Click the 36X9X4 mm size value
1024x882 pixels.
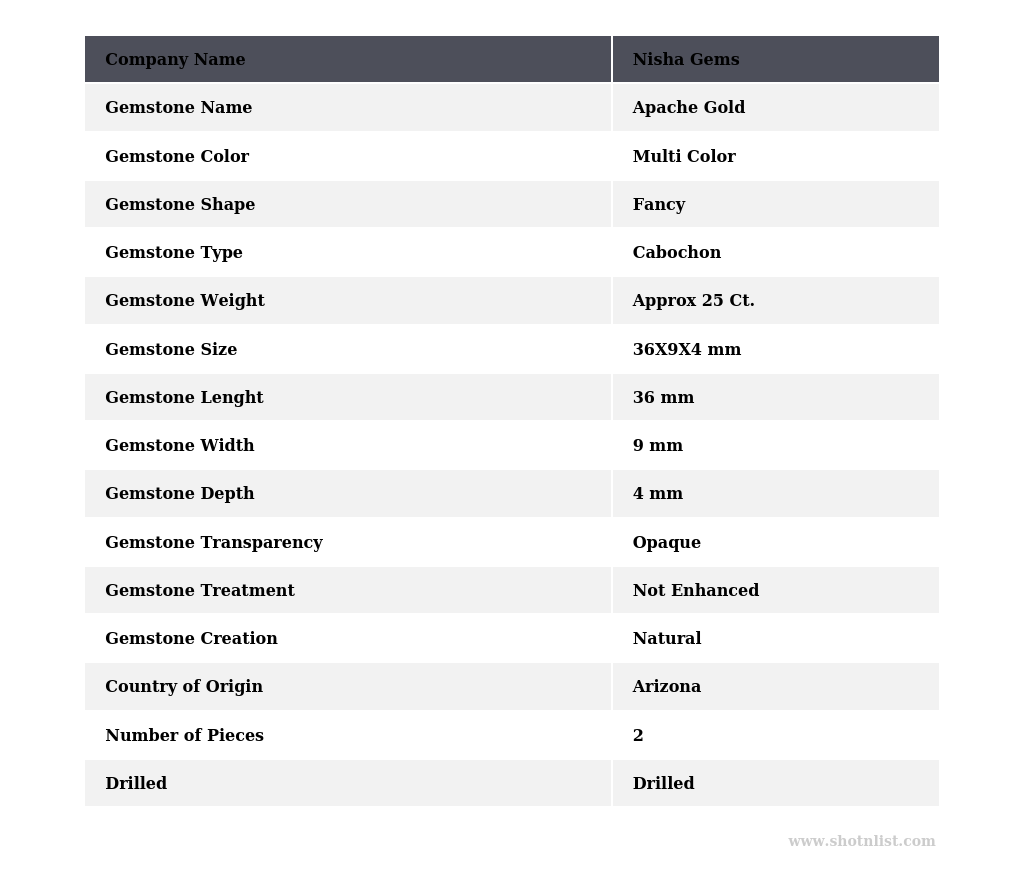(686, 350)
